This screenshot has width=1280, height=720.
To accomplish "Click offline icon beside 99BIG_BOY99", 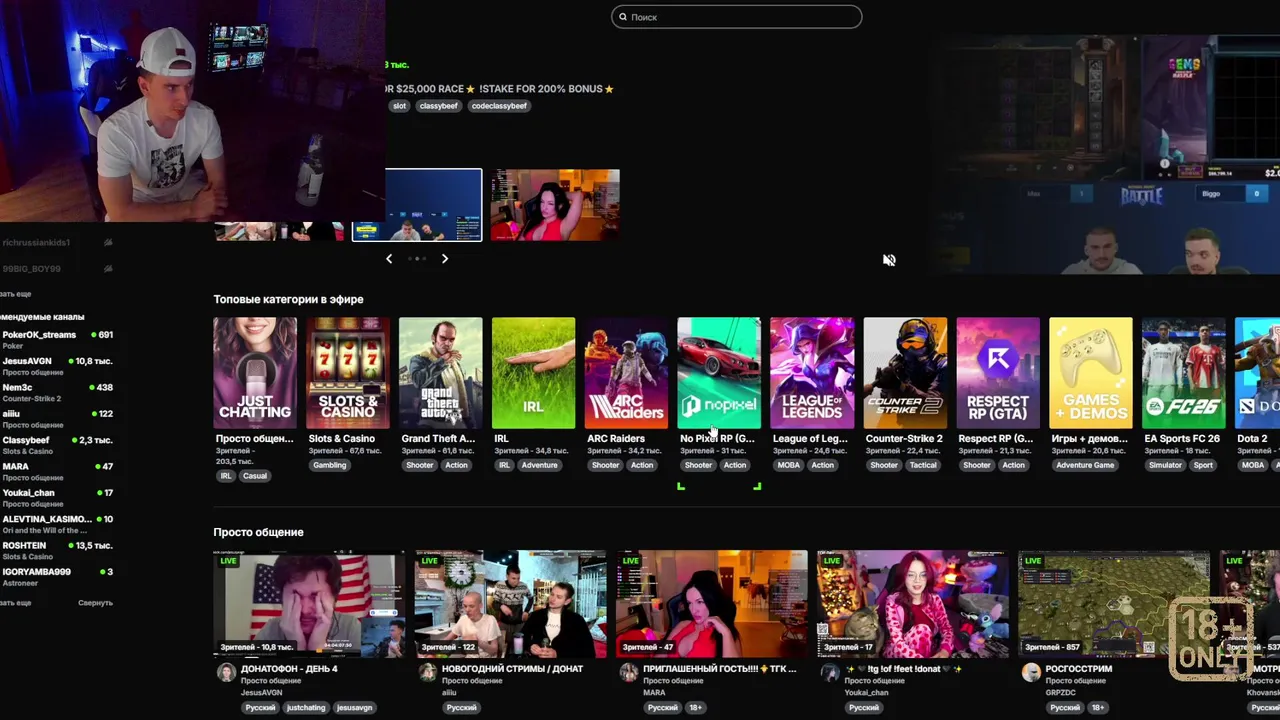I will pos(108,269).
